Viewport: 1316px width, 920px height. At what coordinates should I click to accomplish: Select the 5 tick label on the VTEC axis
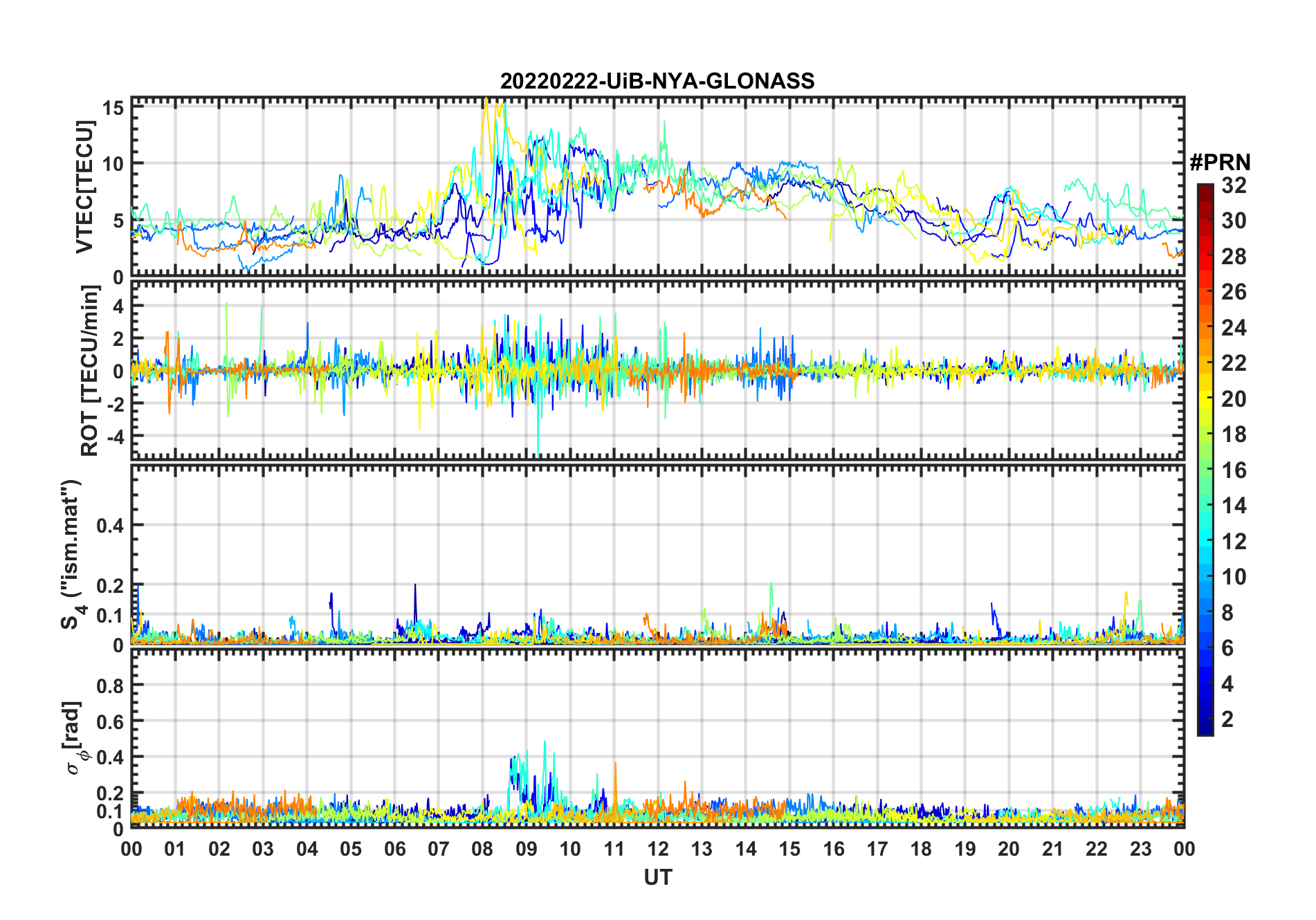(x=118, y=221)
